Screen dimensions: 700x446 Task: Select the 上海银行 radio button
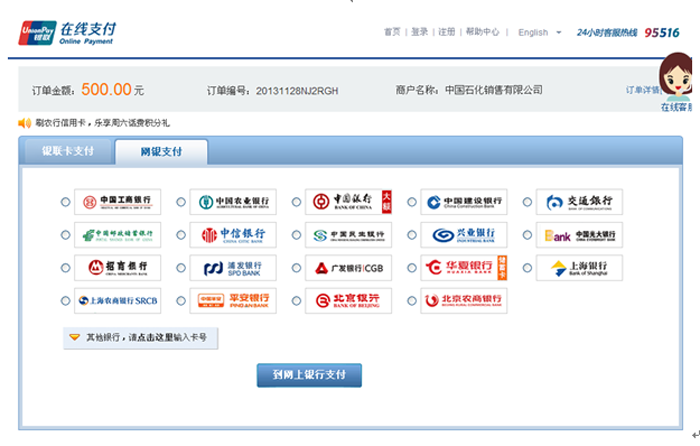(x=527, y=268)
